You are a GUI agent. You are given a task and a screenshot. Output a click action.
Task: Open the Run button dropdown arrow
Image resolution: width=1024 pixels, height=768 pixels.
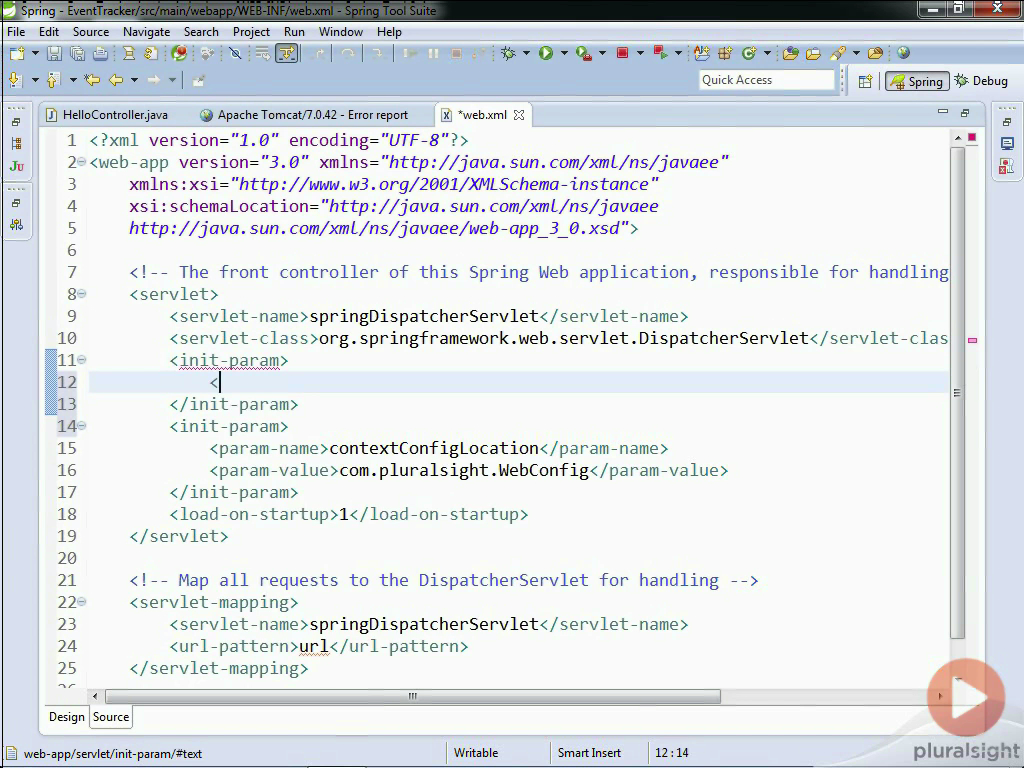click(564, 54)
